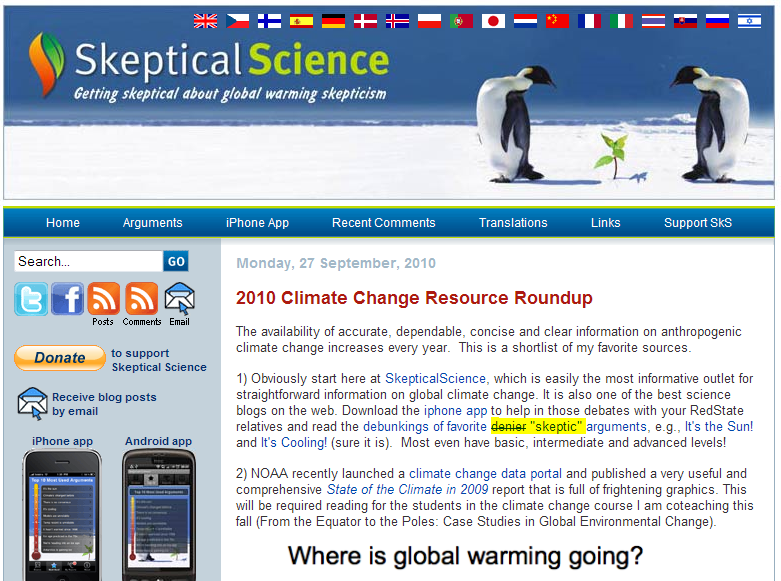Open the Facebook page icon
The width and height of the screenshot is (781, 581).
click(67, 299)
